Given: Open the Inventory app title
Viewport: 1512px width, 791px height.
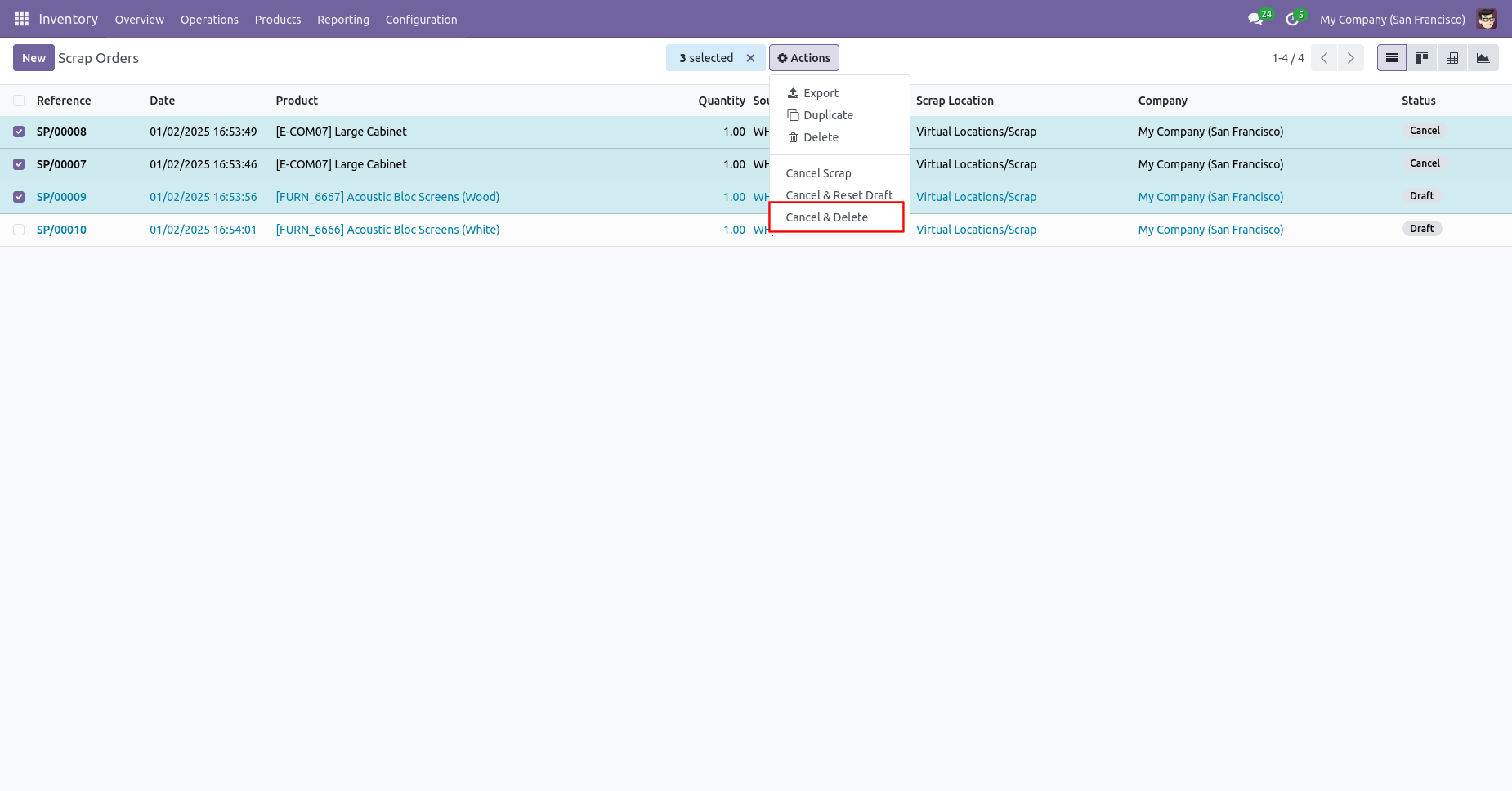Looking at the screenshot, I should point(69,19).
